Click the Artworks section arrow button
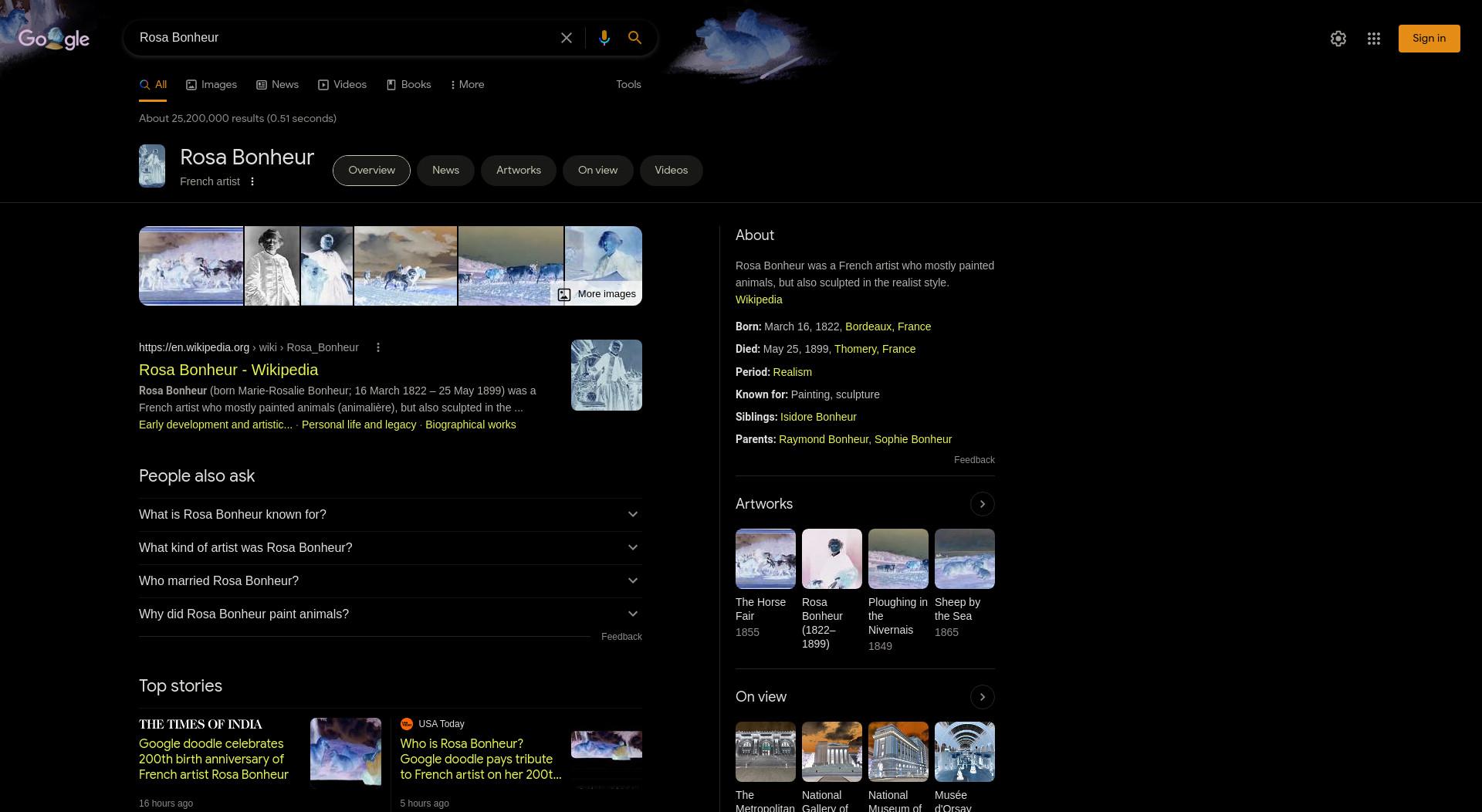The height and width of the screenshot is (812, 1482). [982, 504]
